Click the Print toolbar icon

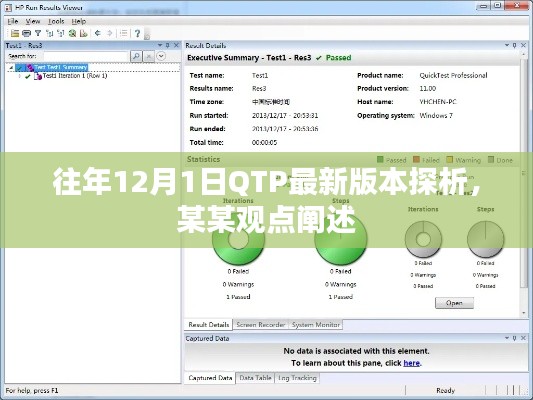tap(26, 33)
